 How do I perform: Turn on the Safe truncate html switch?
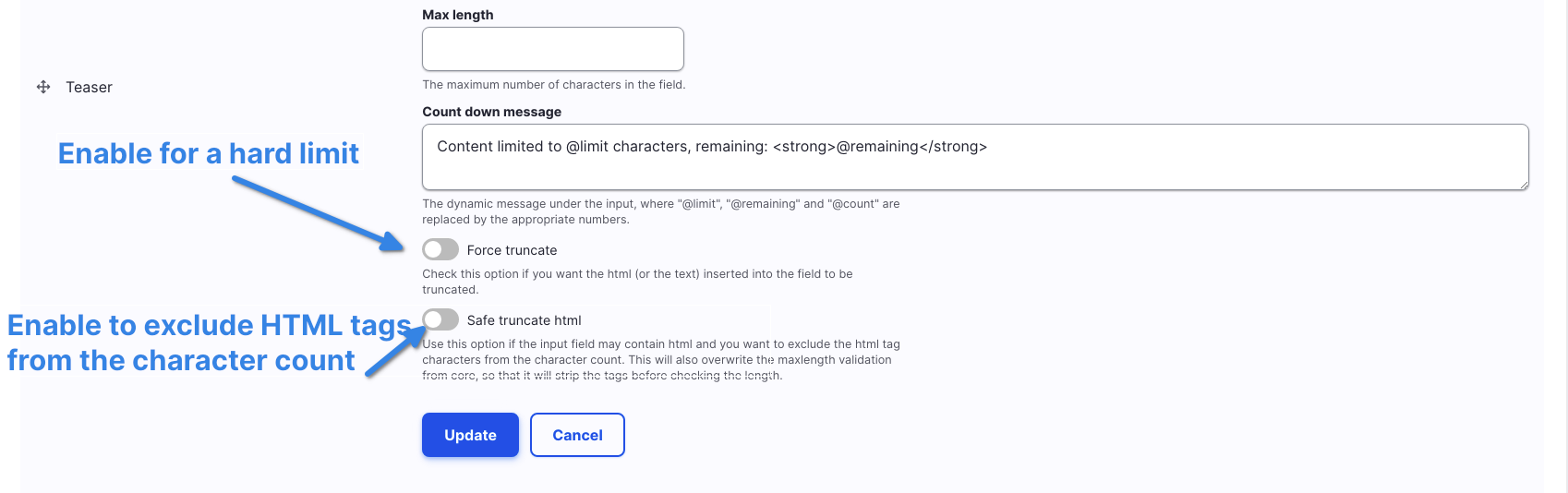pyautogui.click(x=440, y=319)
